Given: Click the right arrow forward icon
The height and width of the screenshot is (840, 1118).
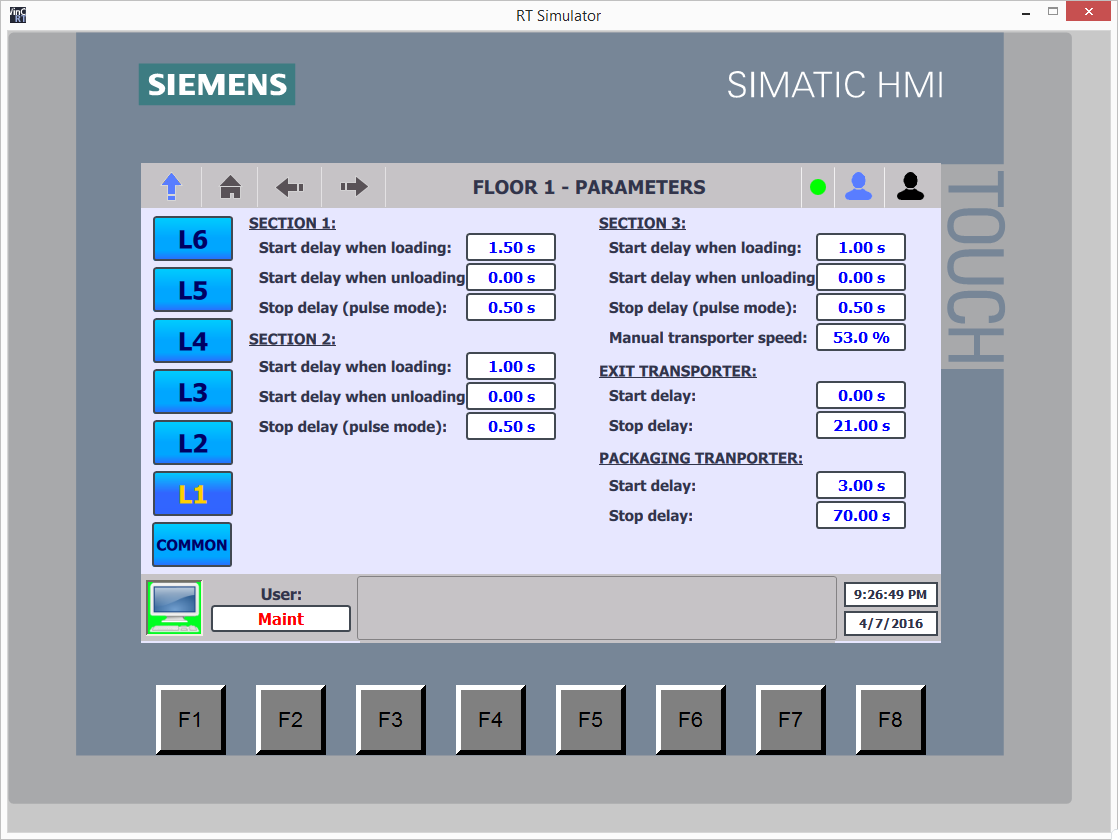Looking at the screenshot, I should click(354, 186).
